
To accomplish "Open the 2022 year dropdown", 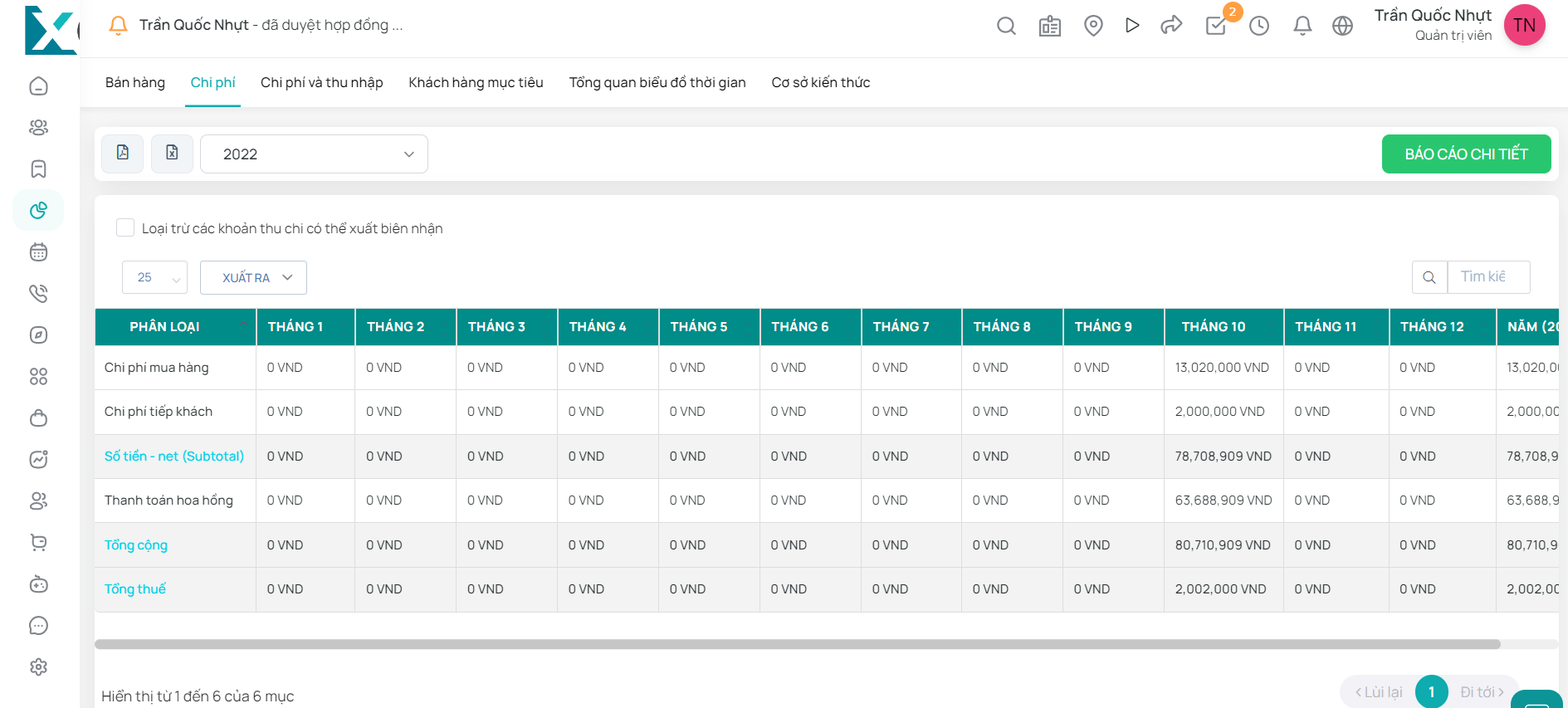I will coord(314,154).
